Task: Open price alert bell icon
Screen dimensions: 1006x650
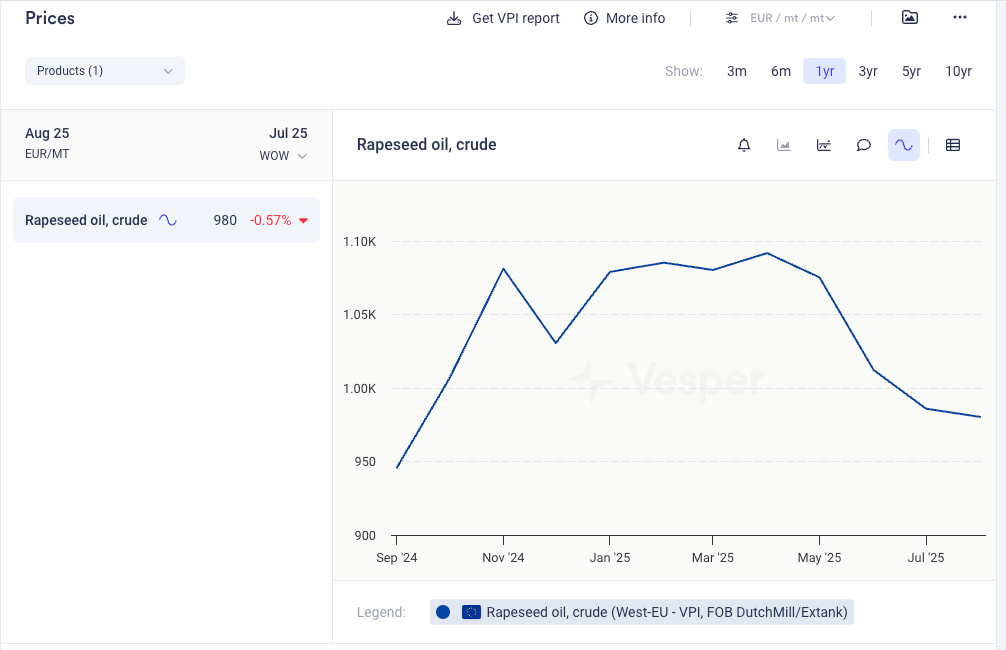Action: click(744, 145)
